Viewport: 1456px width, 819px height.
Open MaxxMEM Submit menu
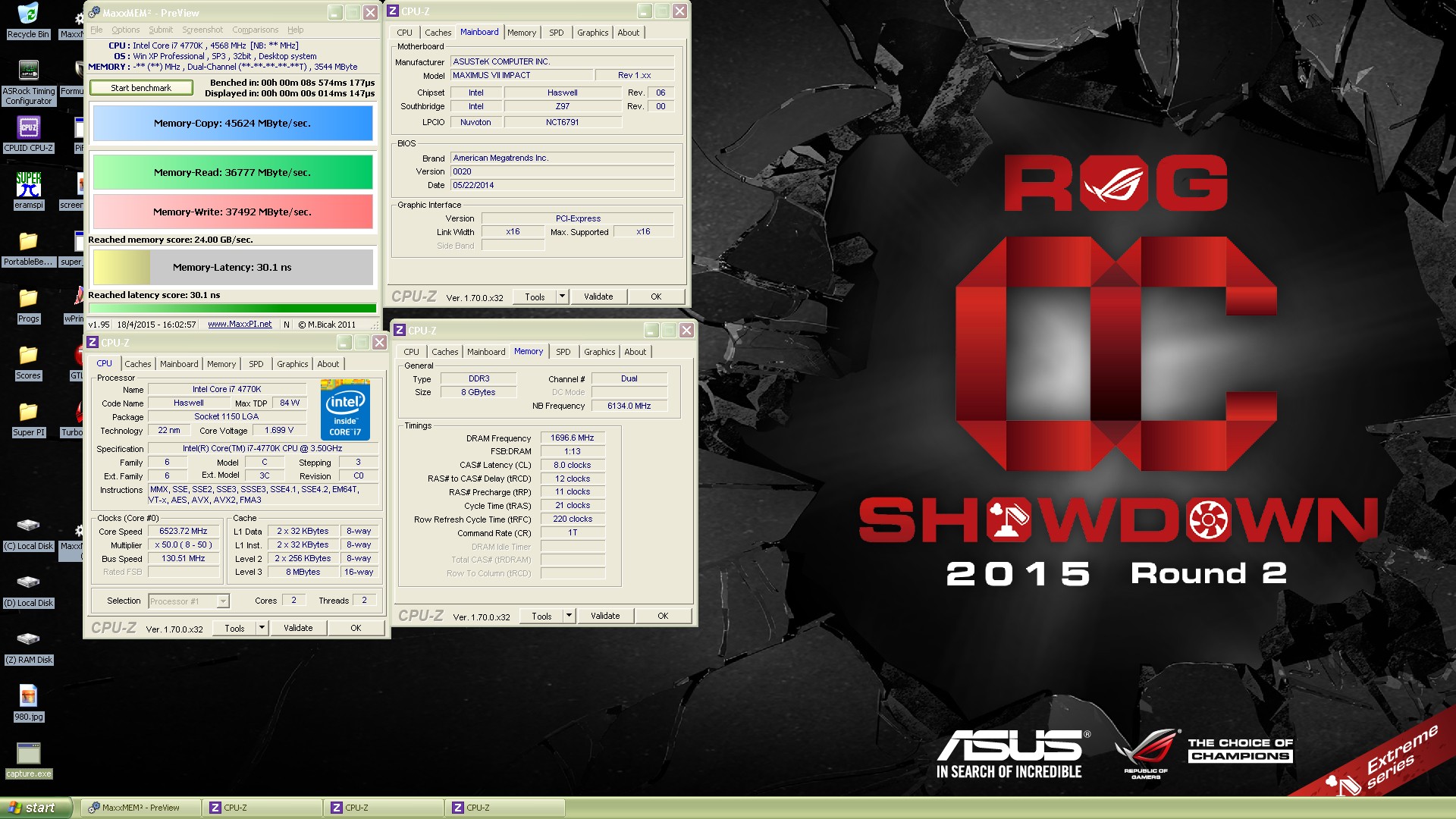[x=161, y=30]
